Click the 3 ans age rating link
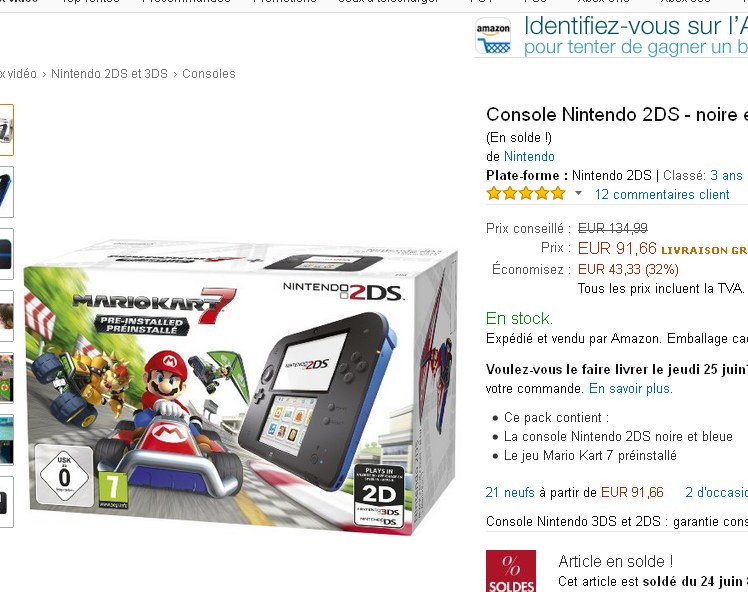Viewport: 748px width, 592px height. (726, 176)
